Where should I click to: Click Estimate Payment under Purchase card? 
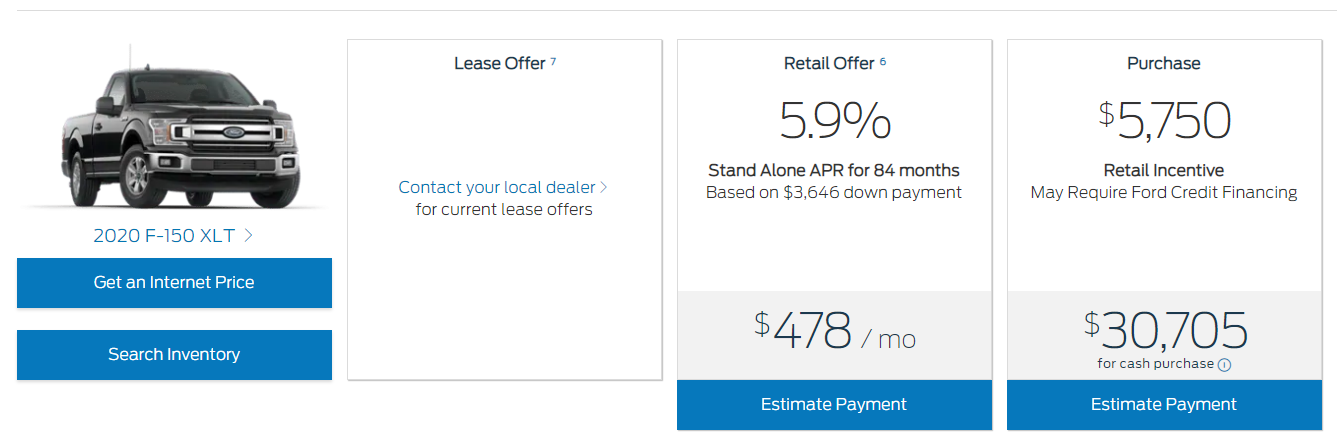(x=1164, y=405)
